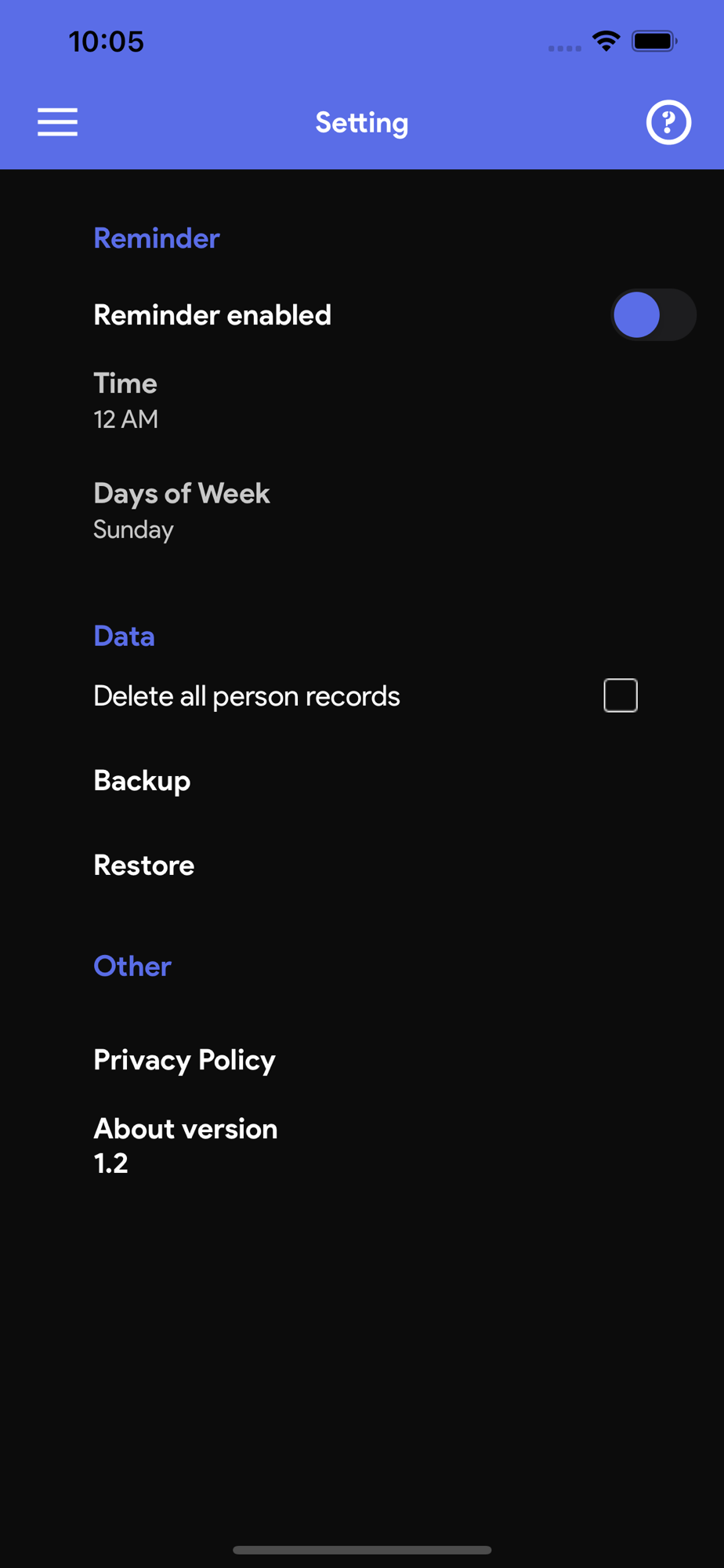Tap About version 1.2 entry

coord(185,1145)
